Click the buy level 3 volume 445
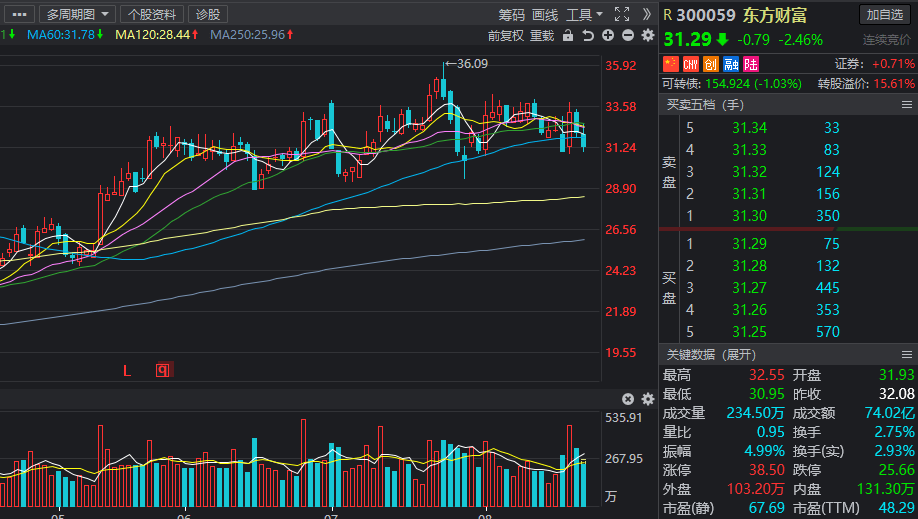918x519 pixels. click(828, 288)
